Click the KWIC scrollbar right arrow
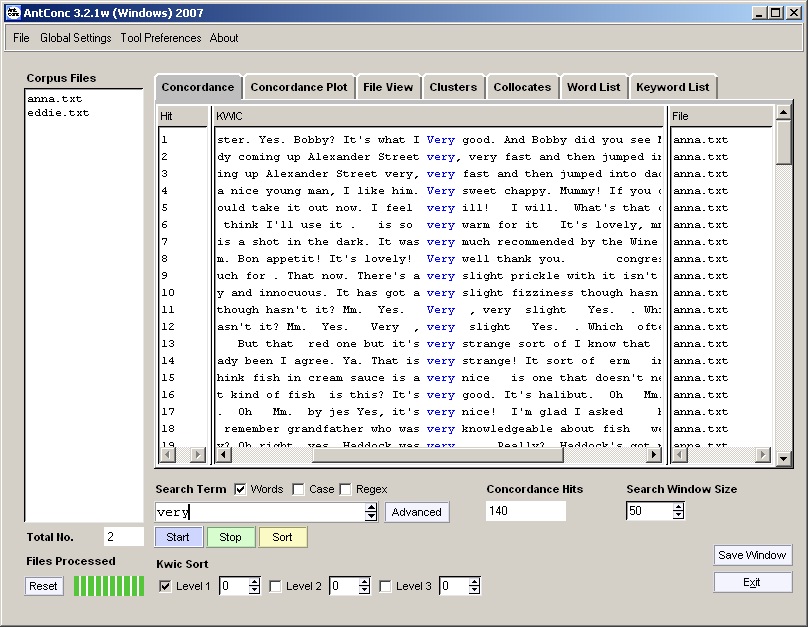 pyautogui.click(x=654, y=455)
